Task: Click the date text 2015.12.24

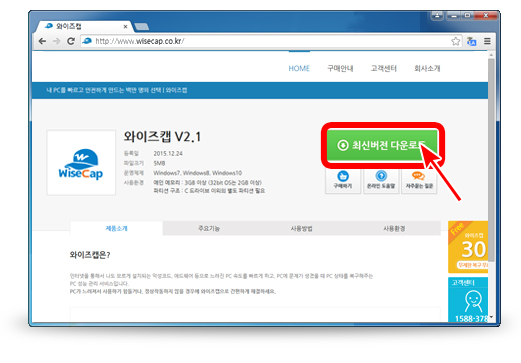Action: pos(168,153)
